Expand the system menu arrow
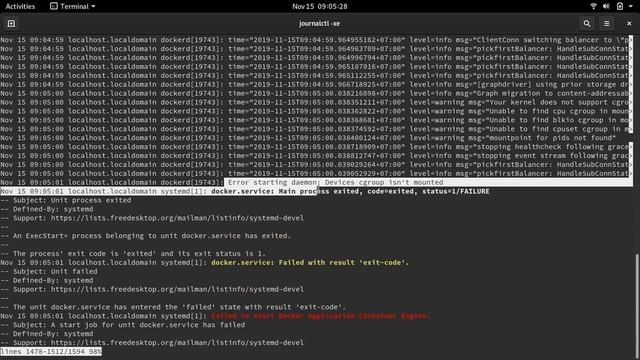This screenshot has height=360, width=640. (631, 7)
